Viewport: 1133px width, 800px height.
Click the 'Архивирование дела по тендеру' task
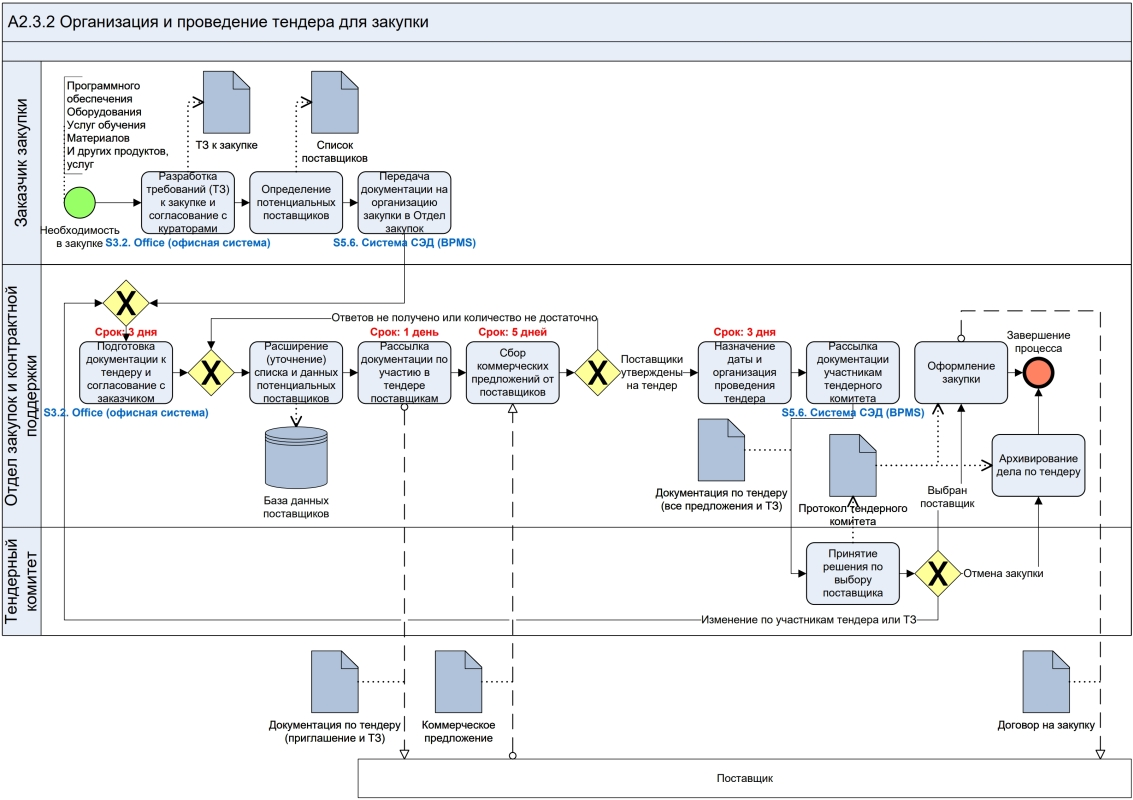click(1038, 465)
